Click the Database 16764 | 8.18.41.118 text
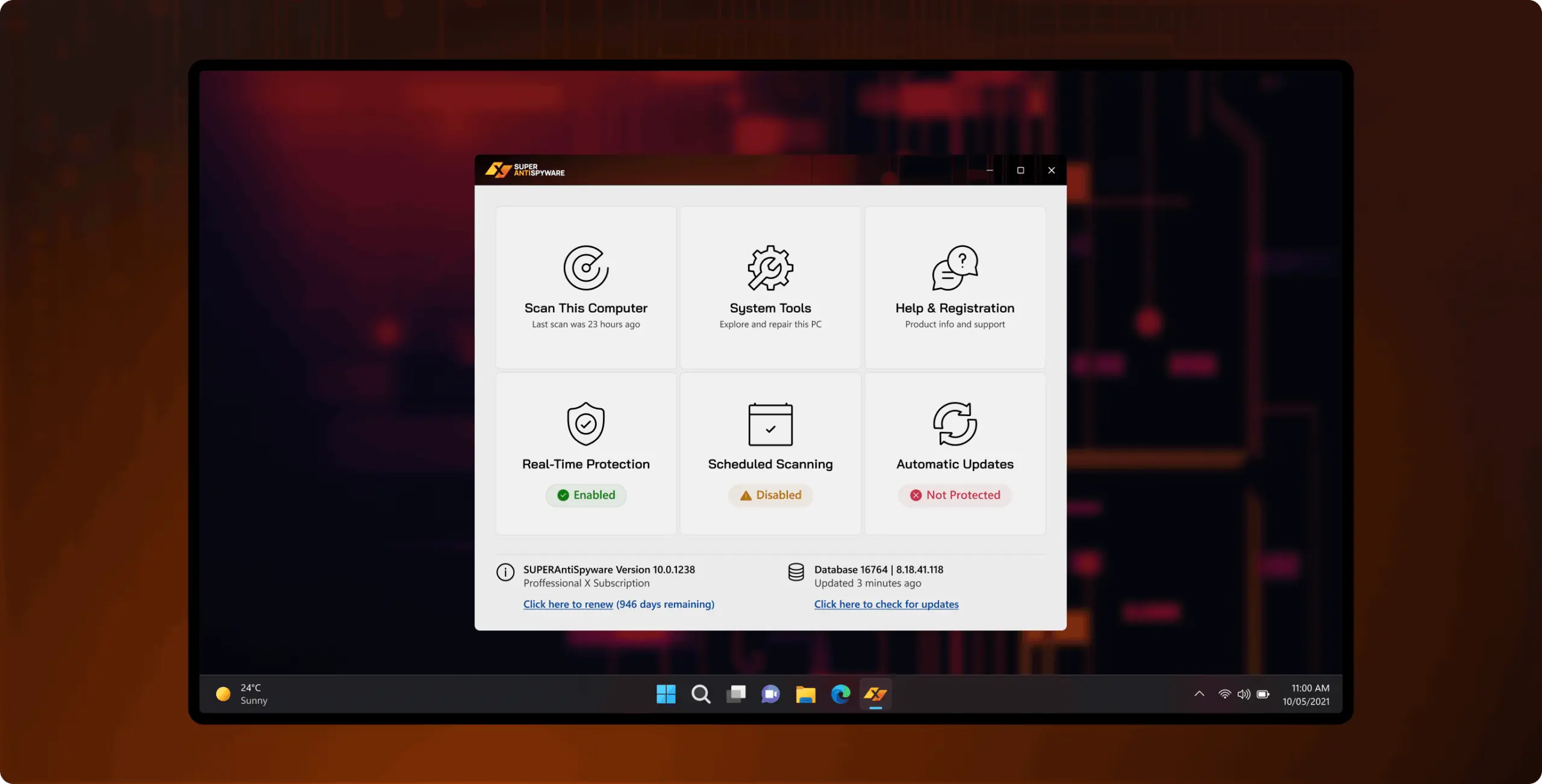This screenshot has height=784, width=1542. 879,570
